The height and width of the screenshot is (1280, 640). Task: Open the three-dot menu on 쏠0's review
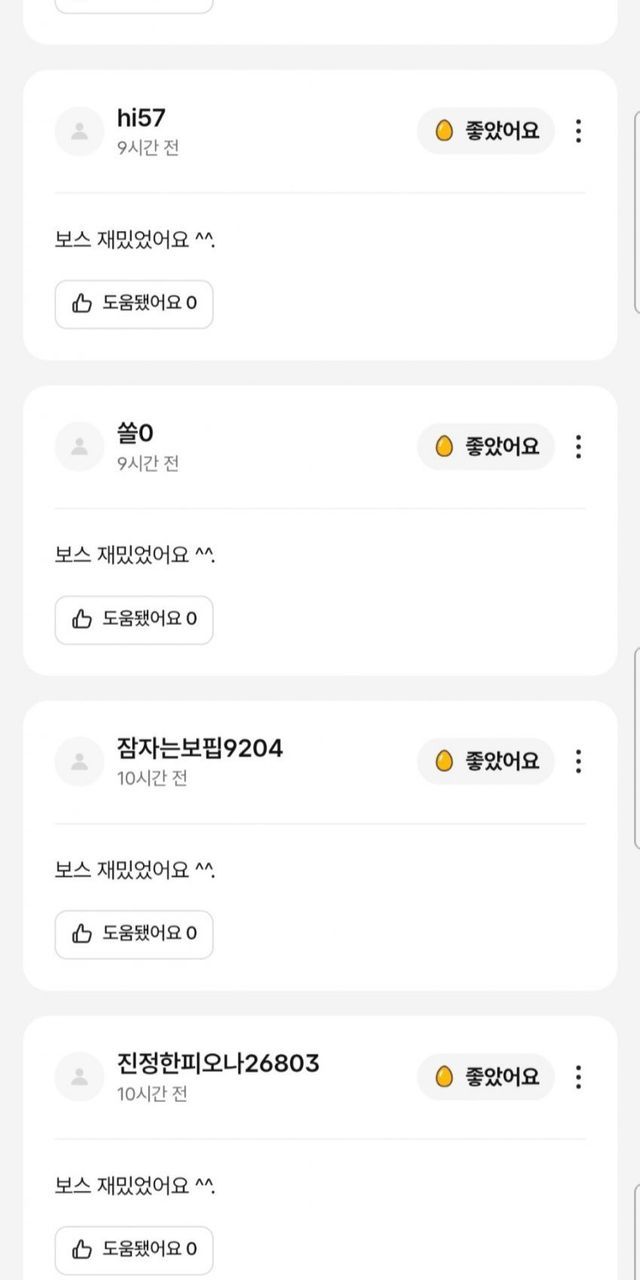pyautogui.click(x=578, y=447)
